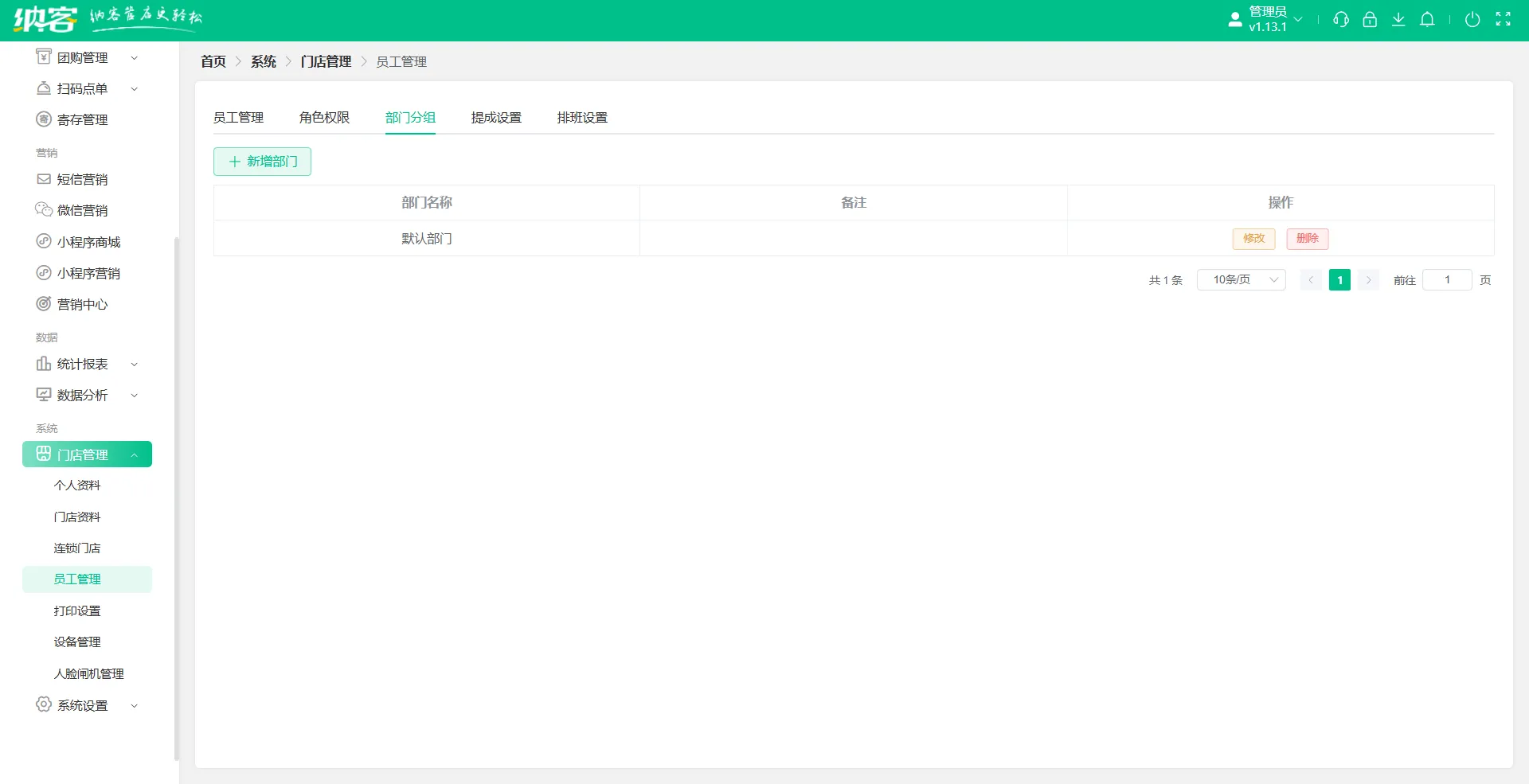Toggle fullscreen with the expand icon

1504,20
